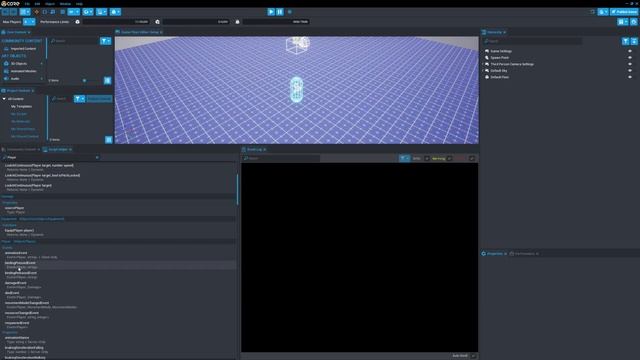Open the Help menu
Image resolution: width=640 pixels, height=360 pixels.
click(79, 4)
